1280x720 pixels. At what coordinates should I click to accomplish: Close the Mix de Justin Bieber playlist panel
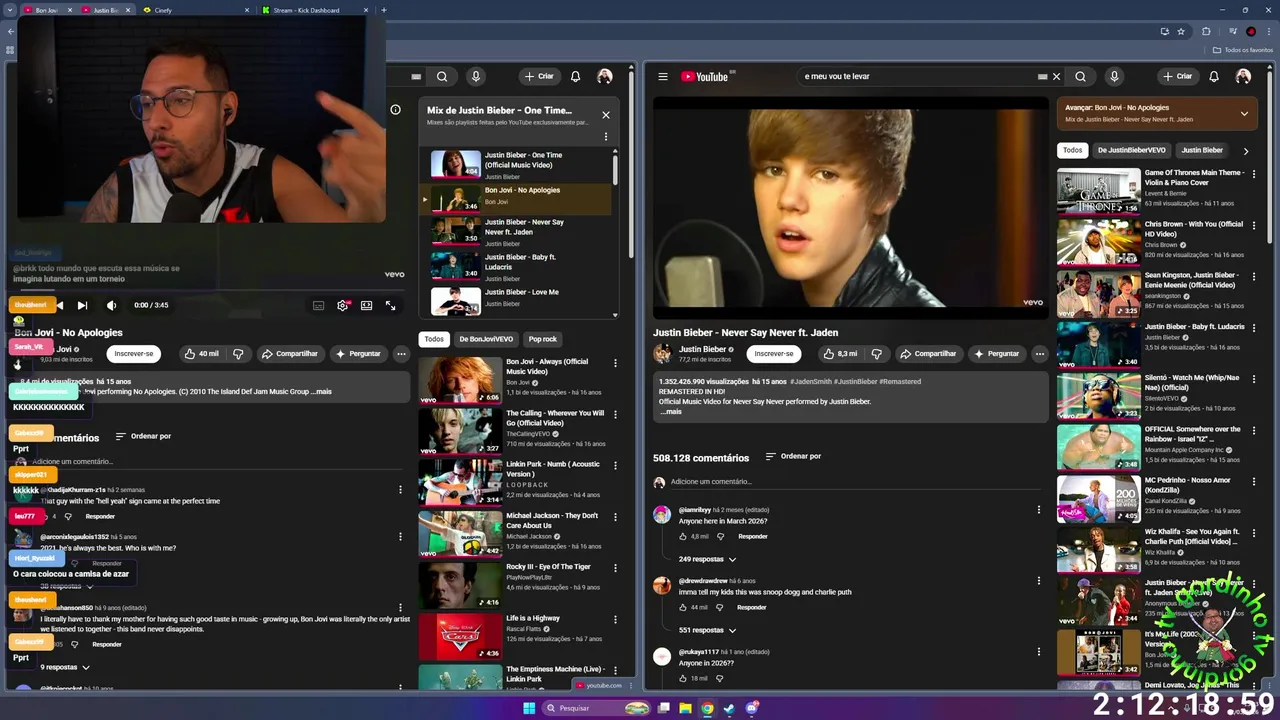coord(605,115)
